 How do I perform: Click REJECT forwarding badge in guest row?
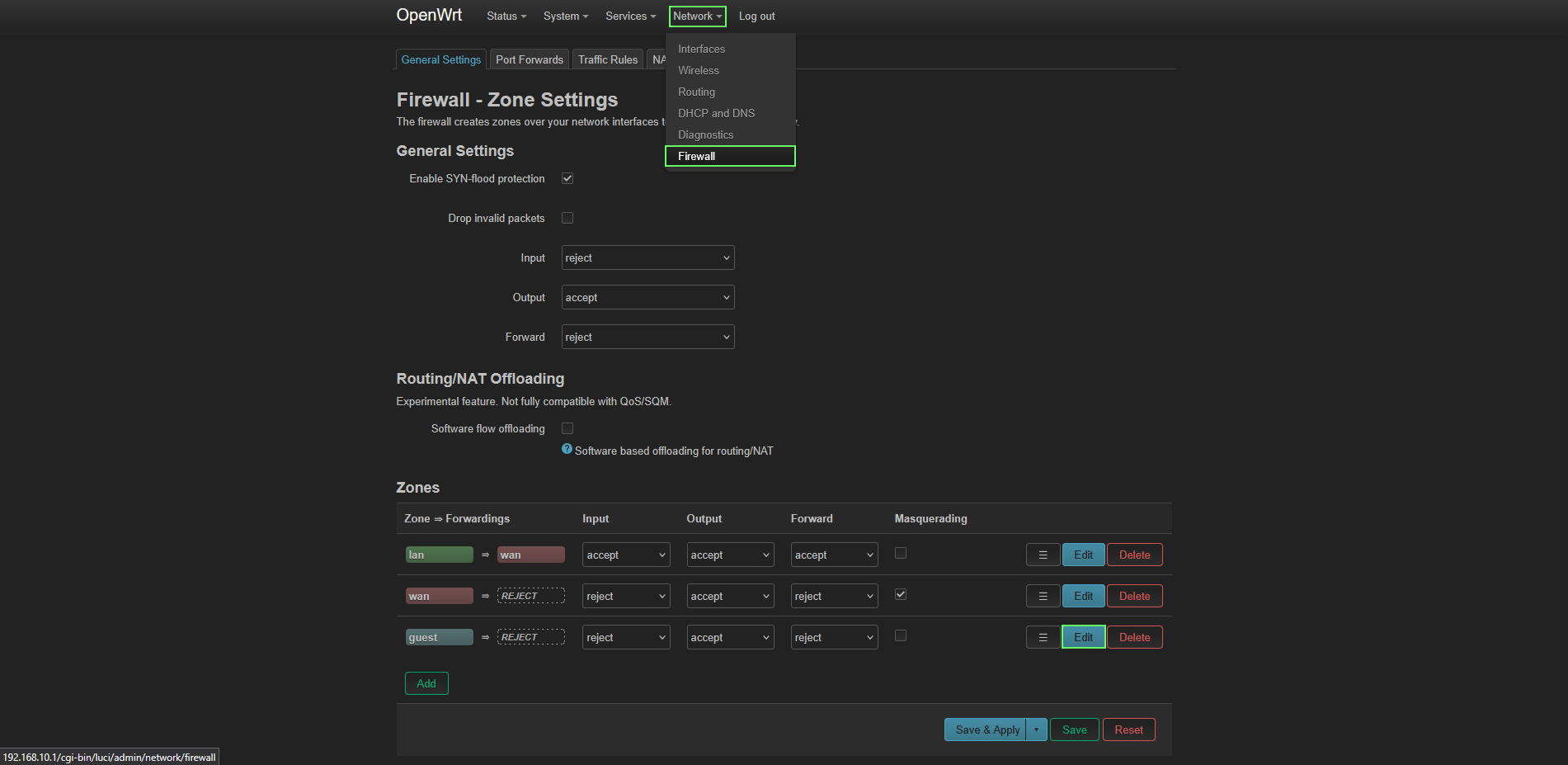[531, 637]
